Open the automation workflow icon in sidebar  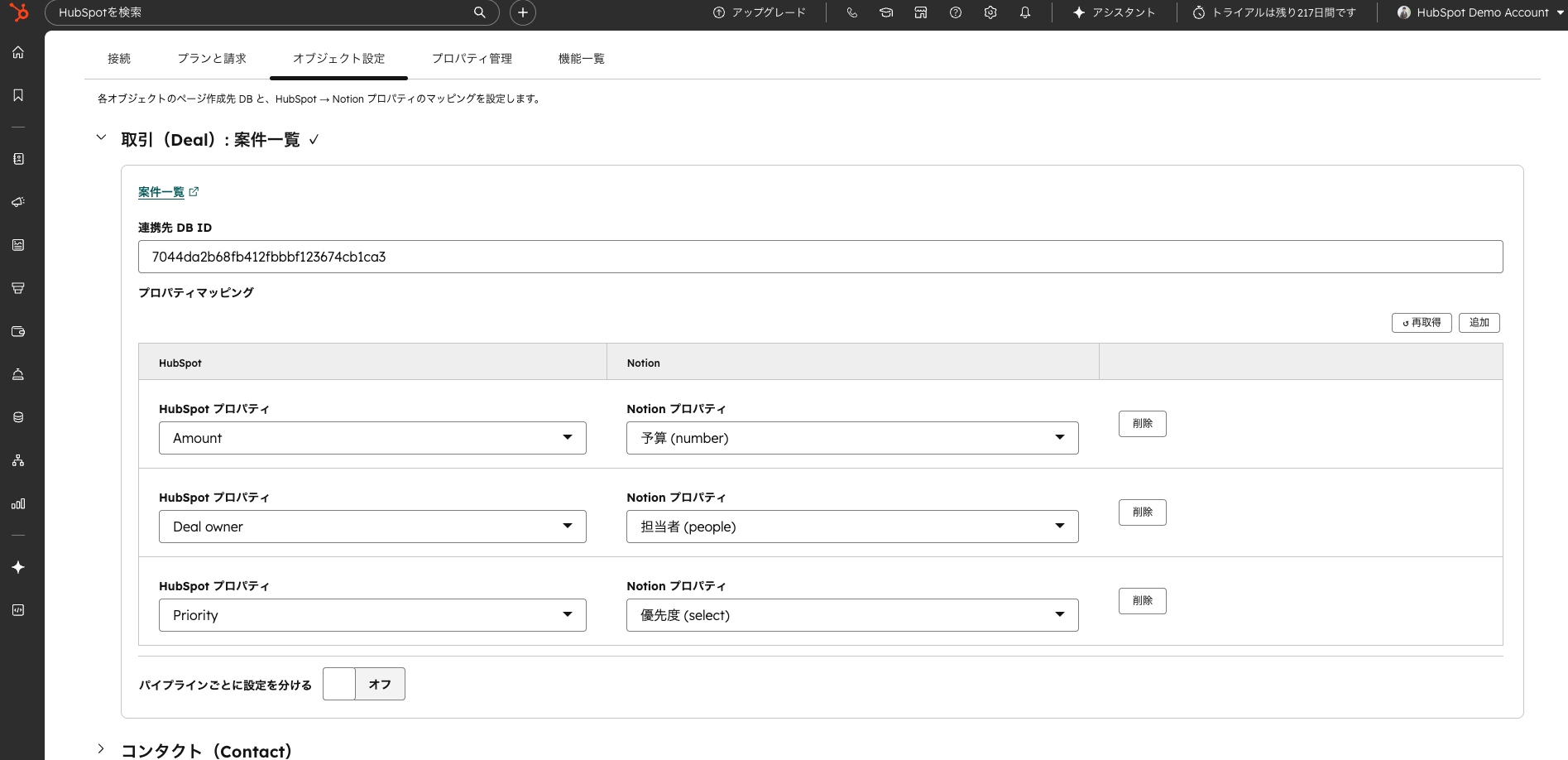[x=18, y=460]
